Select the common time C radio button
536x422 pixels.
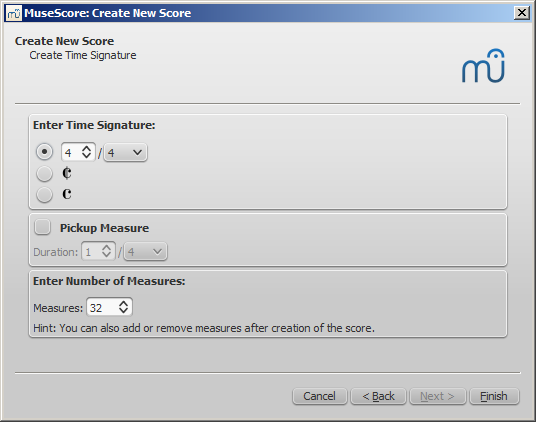coord(44,194)
